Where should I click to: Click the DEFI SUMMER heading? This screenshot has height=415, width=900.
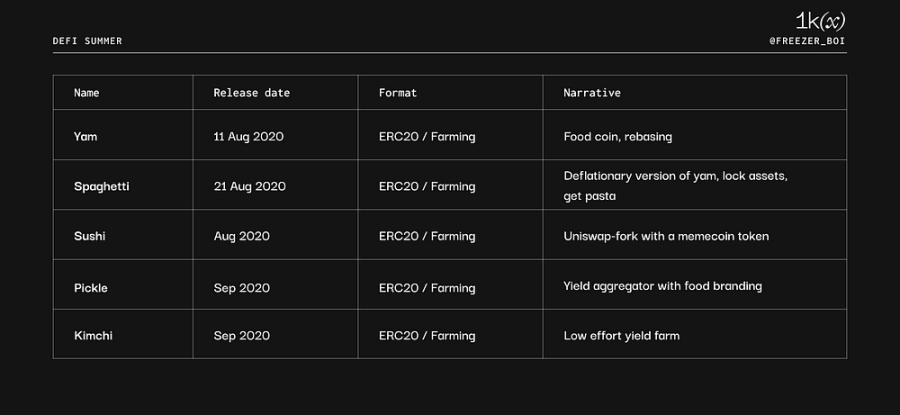[87, 41]
